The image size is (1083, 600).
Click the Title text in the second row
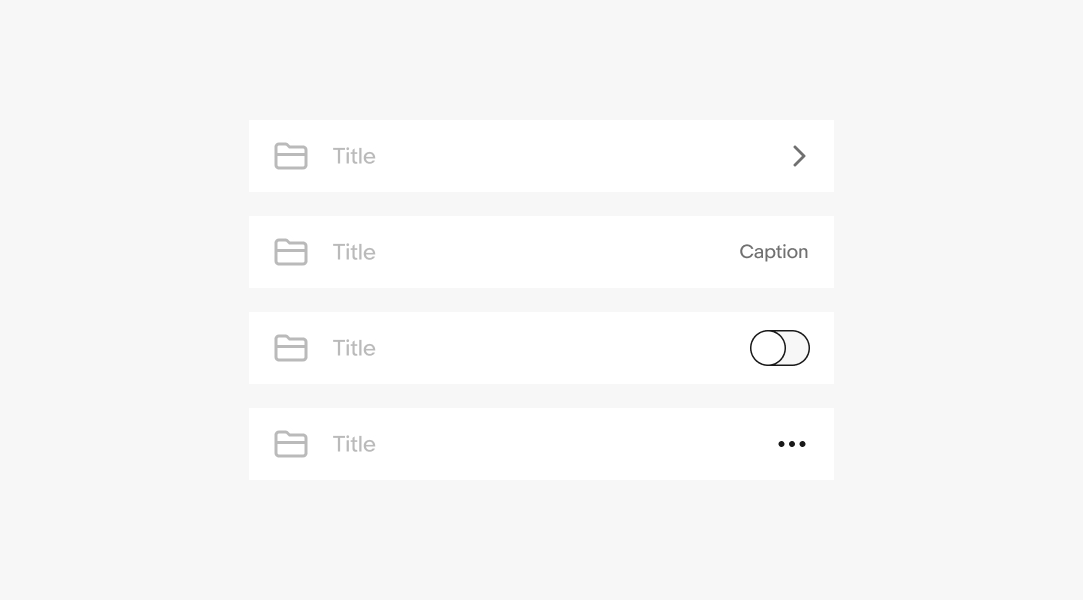tap(353, 252)
